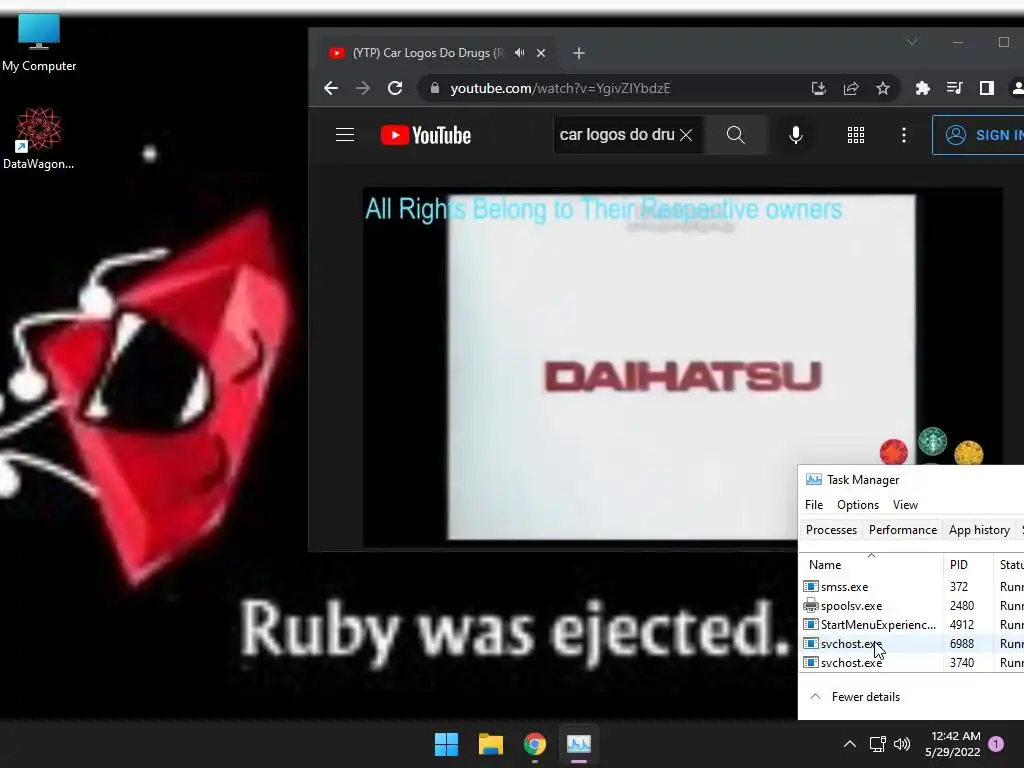
Task: Click the Daihatsu video player
Action: point(682,367)
